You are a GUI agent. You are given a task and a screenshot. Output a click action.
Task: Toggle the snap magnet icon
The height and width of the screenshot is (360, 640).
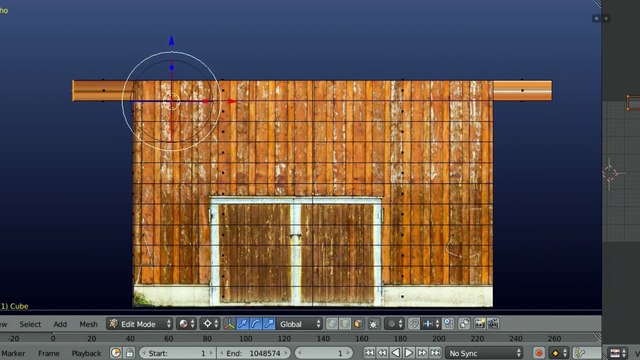pyautogui.click(x=413, y=324)
